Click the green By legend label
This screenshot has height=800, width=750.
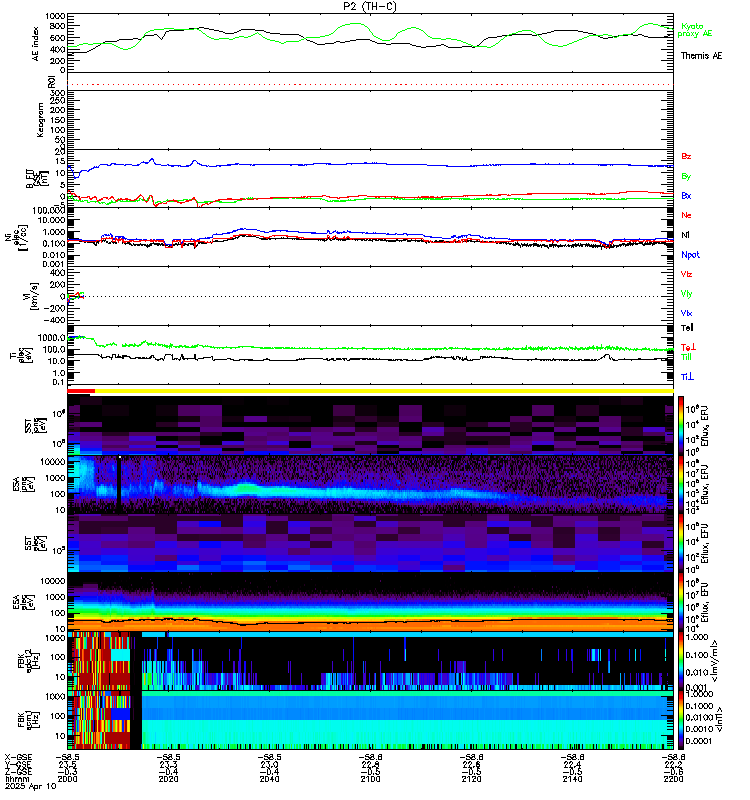686,176
